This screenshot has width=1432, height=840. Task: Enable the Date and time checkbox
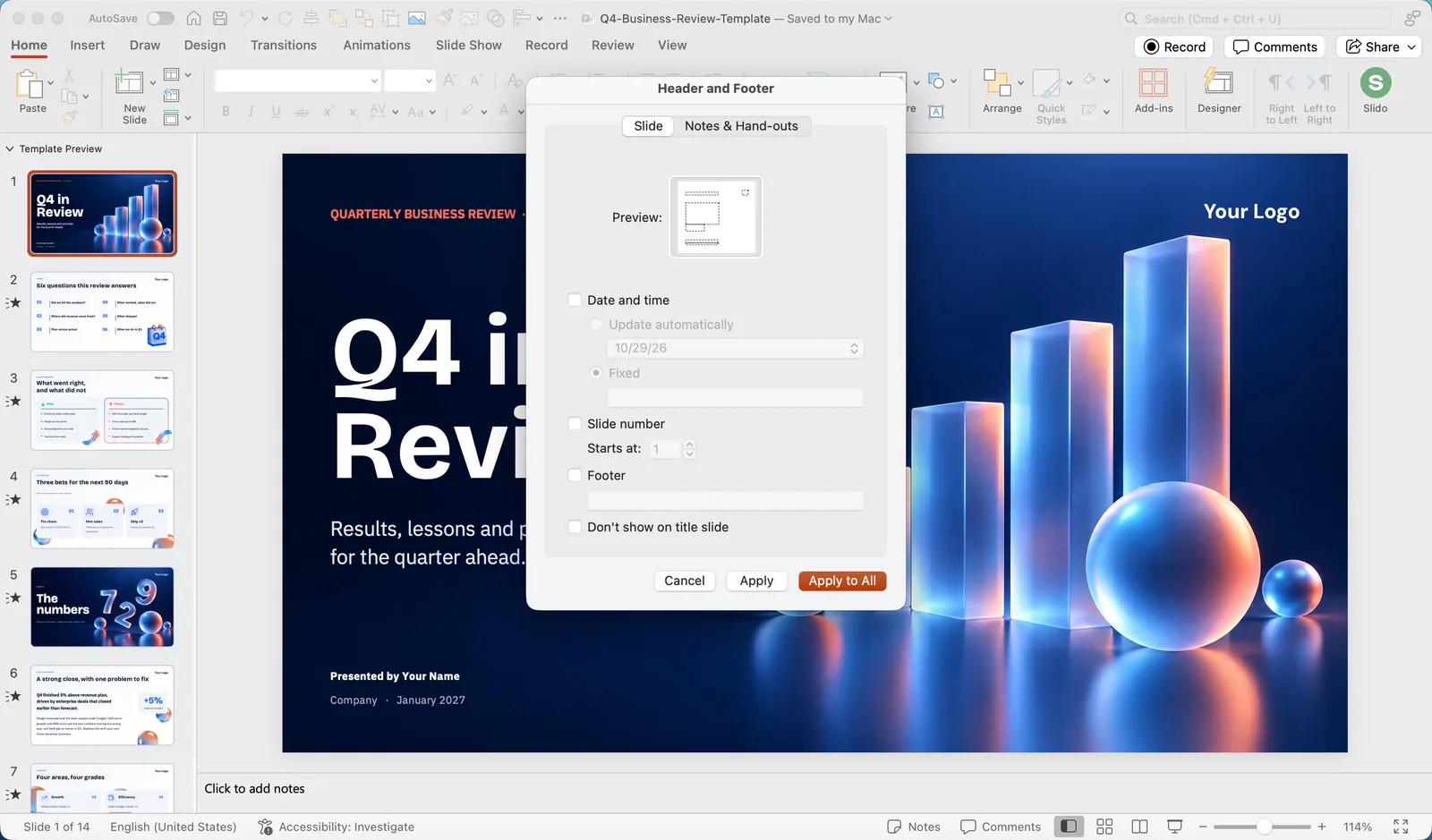click(x=575, y=301)
